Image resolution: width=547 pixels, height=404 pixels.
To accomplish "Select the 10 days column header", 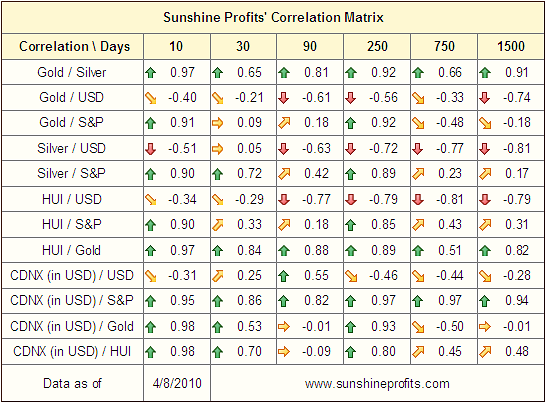I will (176, 46).
